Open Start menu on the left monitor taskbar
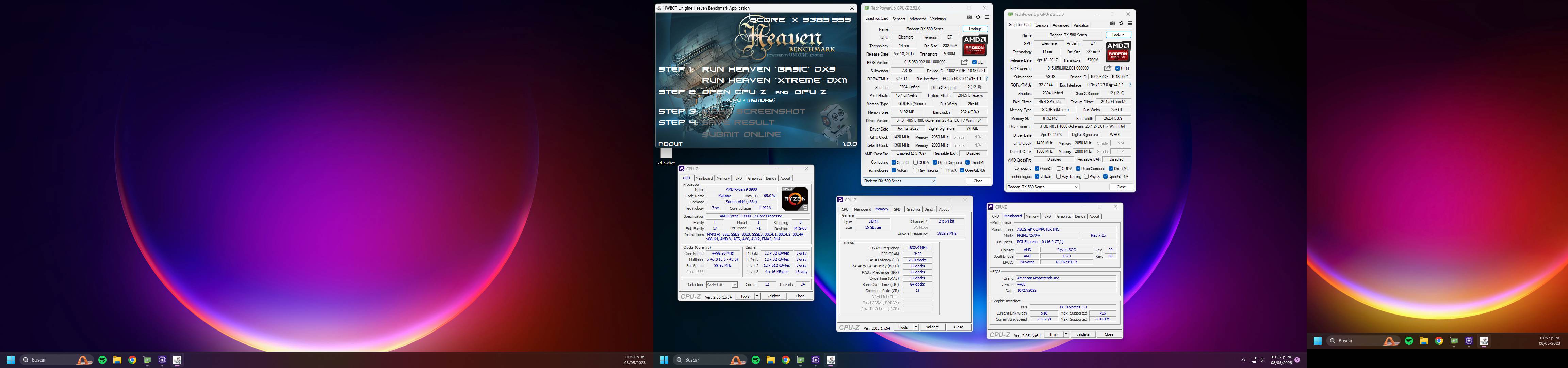 (10, 360)
